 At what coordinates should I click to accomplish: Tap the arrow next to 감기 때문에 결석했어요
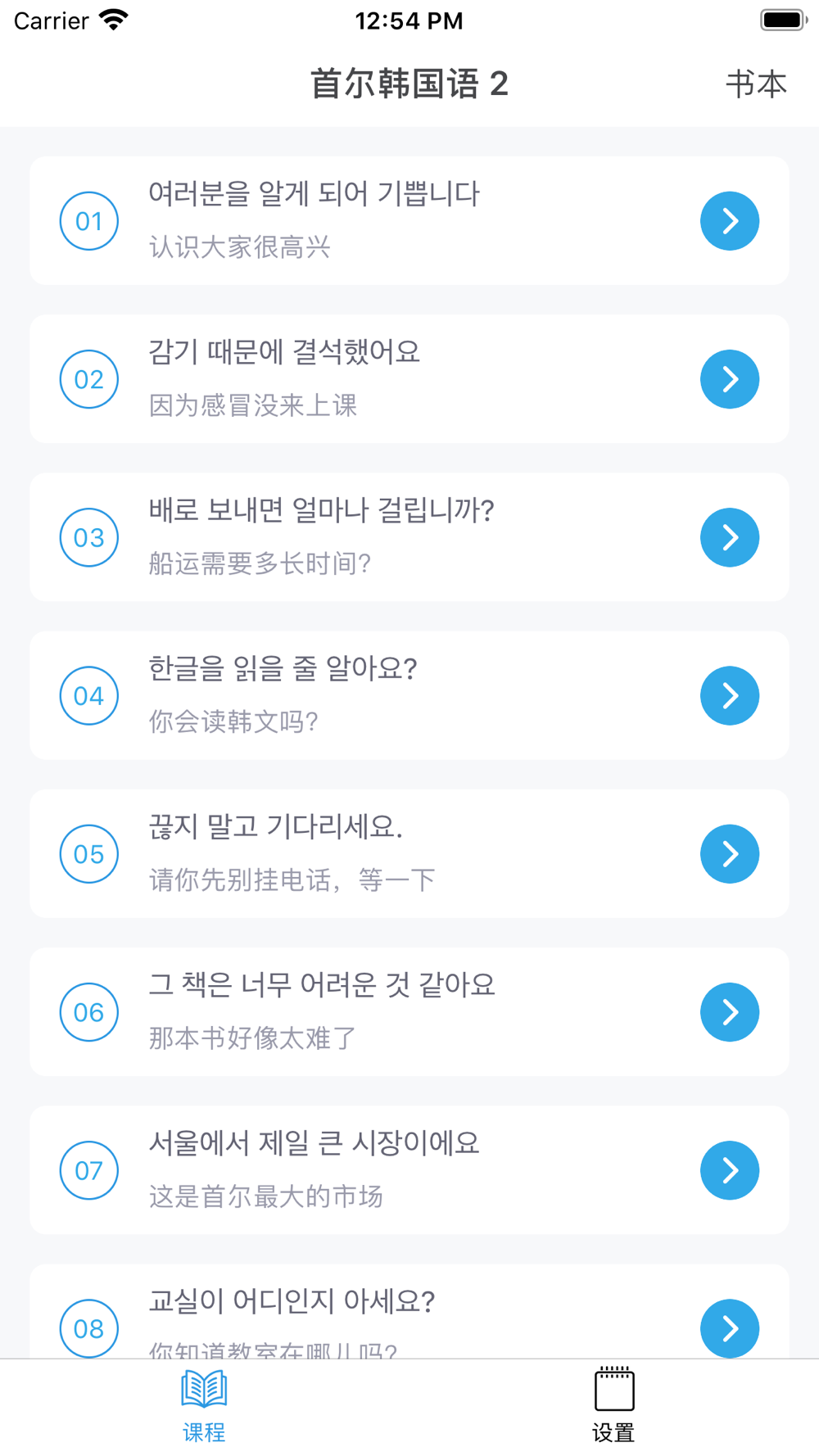click(730, 379)
